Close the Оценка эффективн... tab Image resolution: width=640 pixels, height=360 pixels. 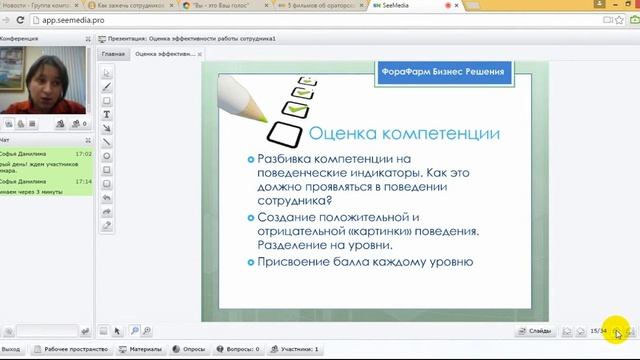coord(200,54)
